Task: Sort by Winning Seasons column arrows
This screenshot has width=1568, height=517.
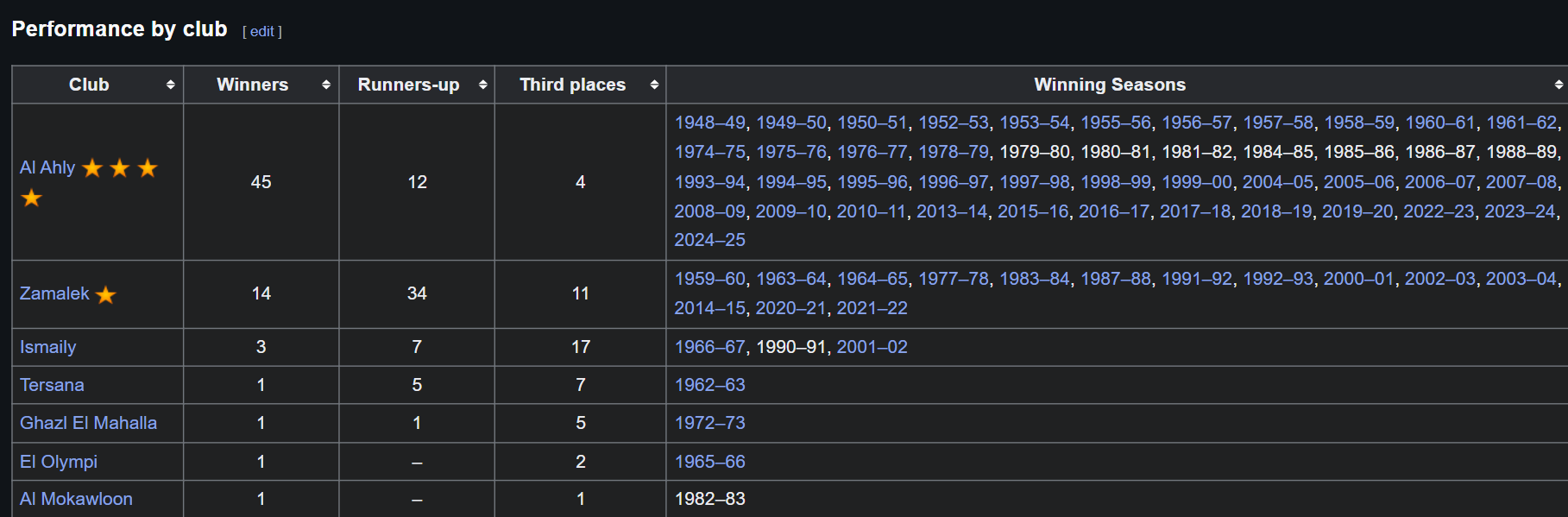Action: coord(1559,85)
